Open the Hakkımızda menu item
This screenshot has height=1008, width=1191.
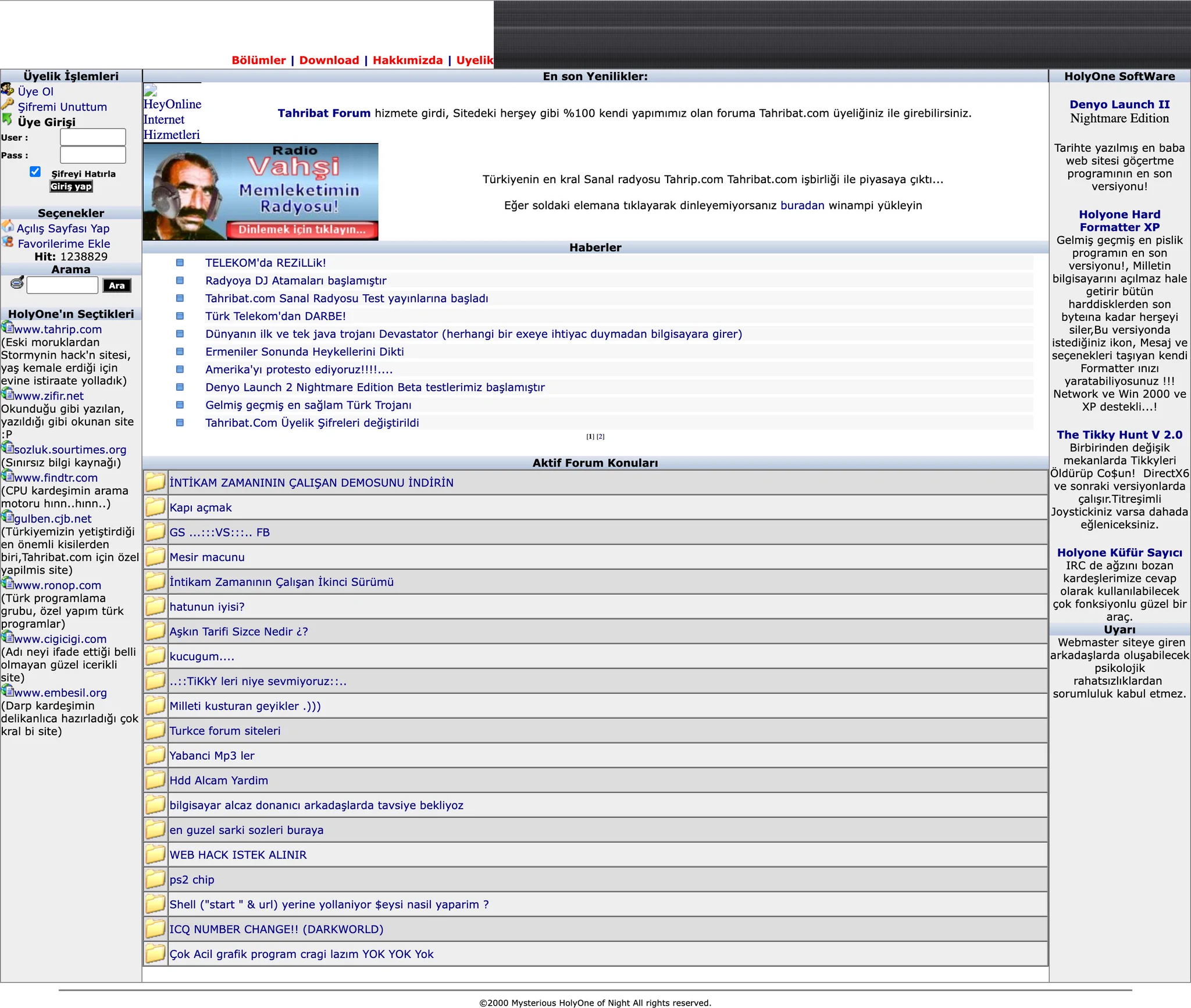pyautogui.click(x=408, y=60)
